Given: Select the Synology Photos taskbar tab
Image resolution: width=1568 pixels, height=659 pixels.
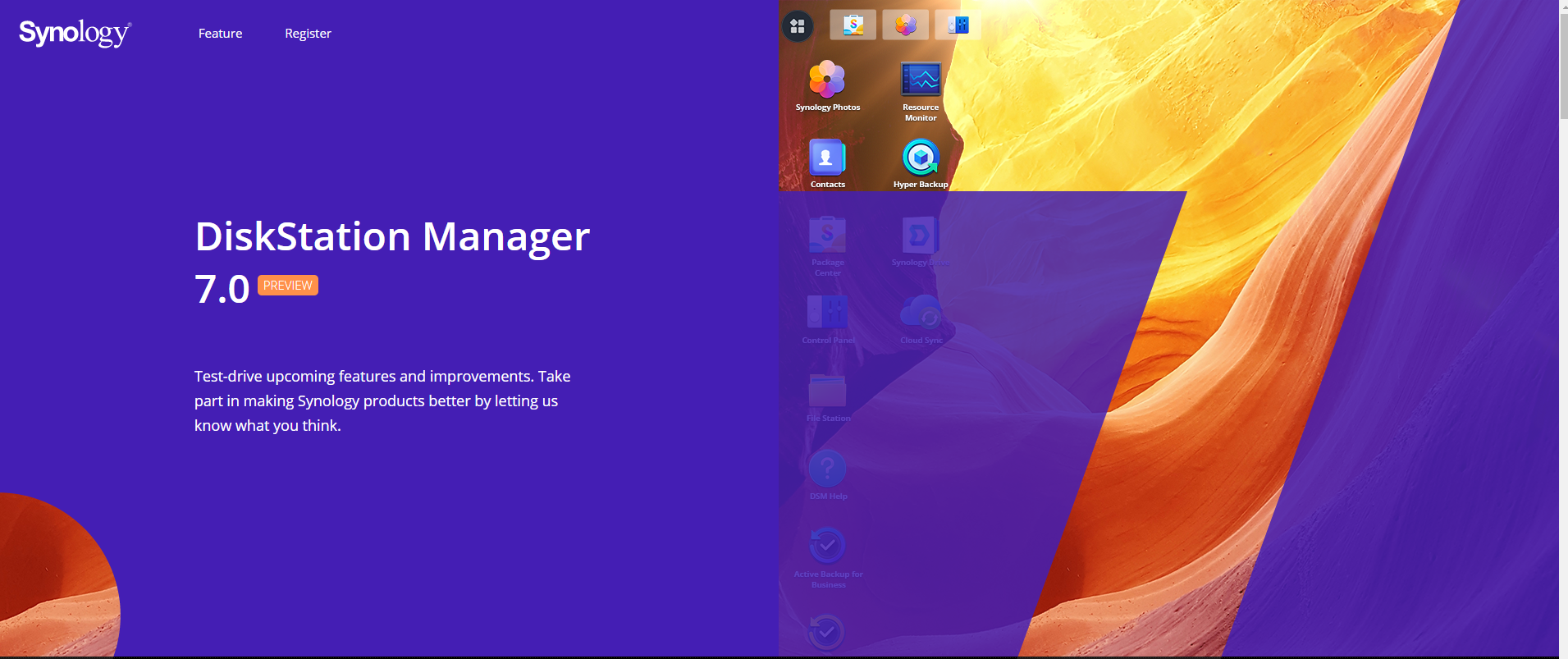Looking at the screenshot, I should coord(906,25).
